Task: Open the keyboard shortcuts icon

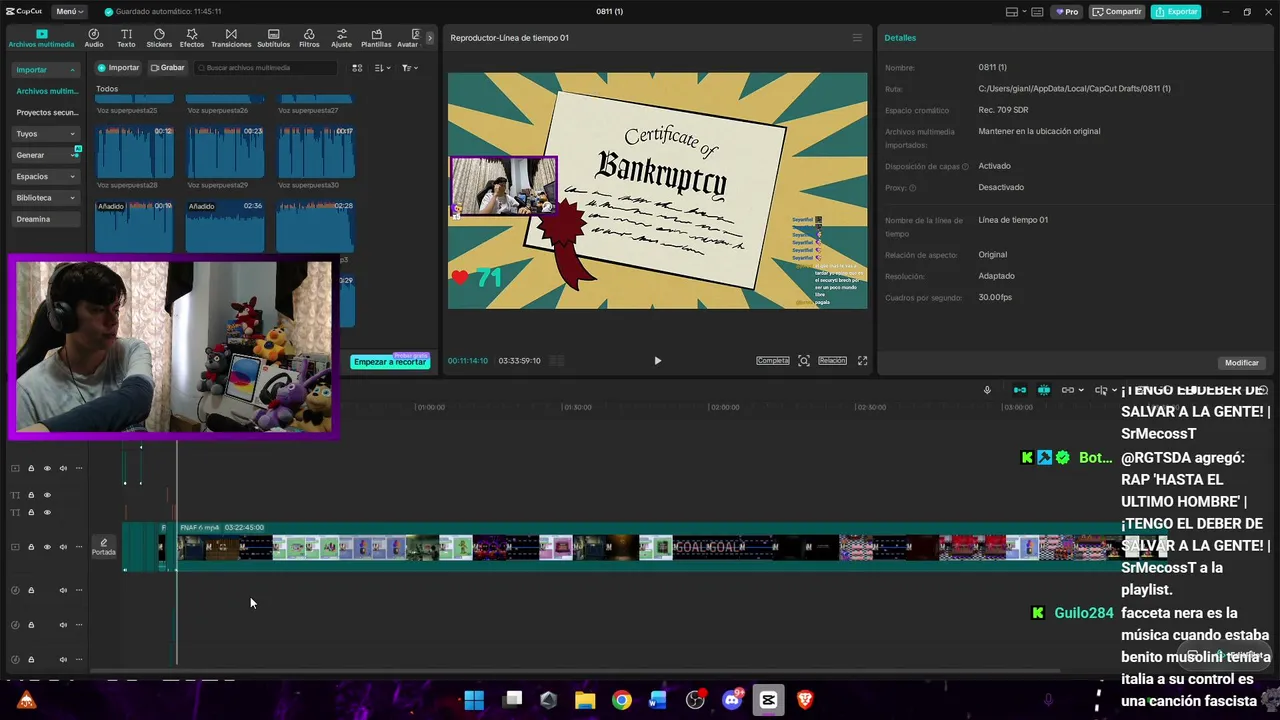Action: (1038, 12)
